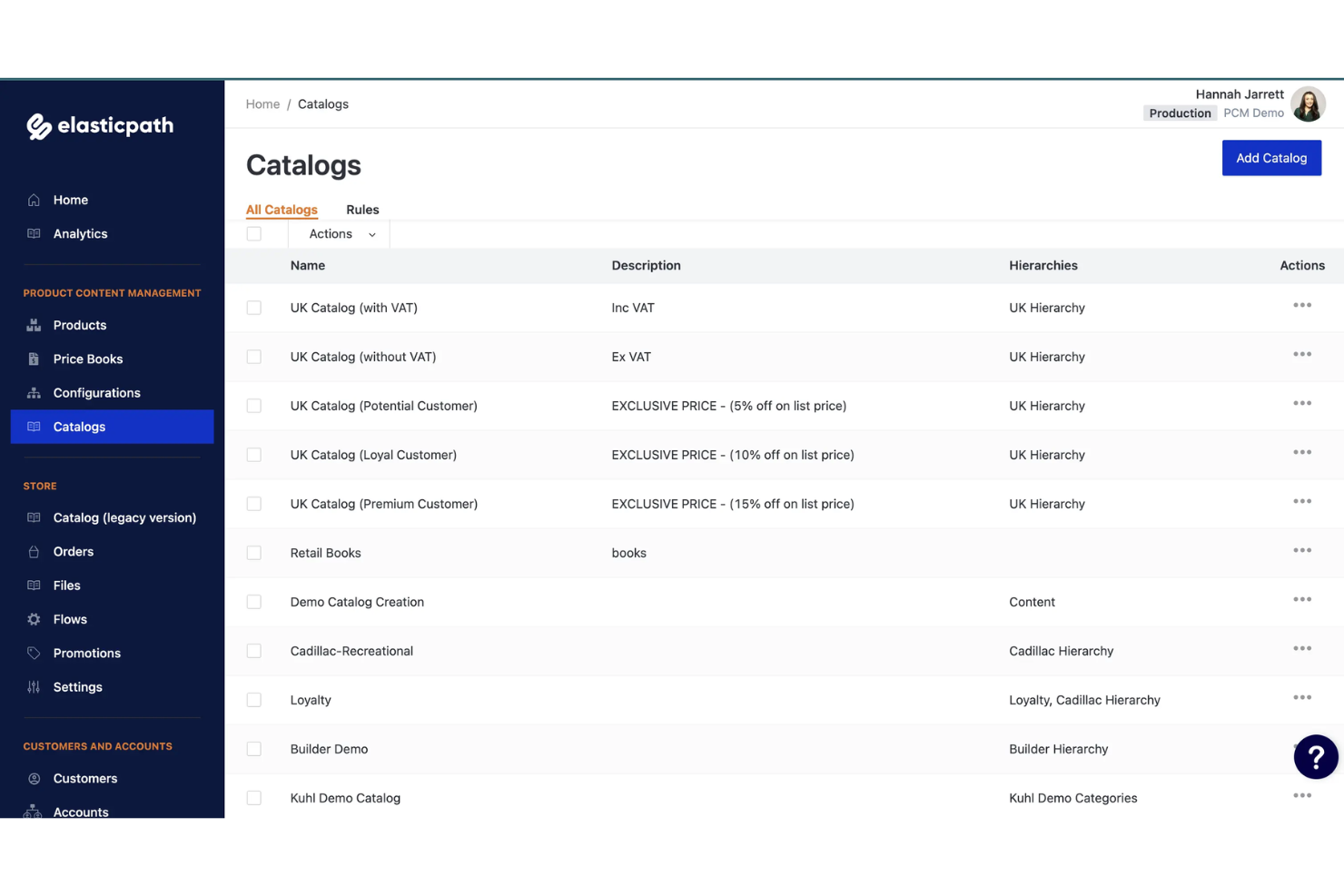Open the Promotions section
Viewport: 1344px width, 896px height.
coord(86,653)
